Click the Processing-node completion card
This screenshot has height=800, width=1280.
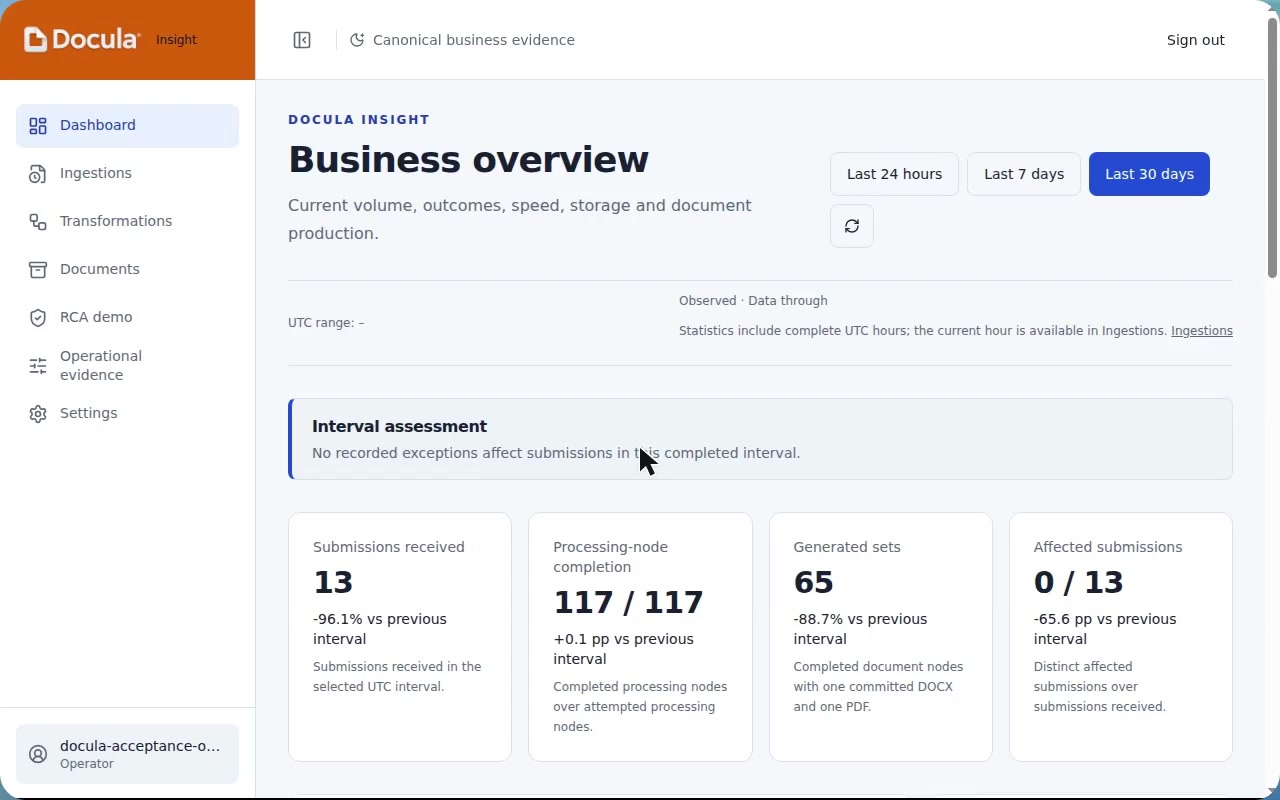640,637
